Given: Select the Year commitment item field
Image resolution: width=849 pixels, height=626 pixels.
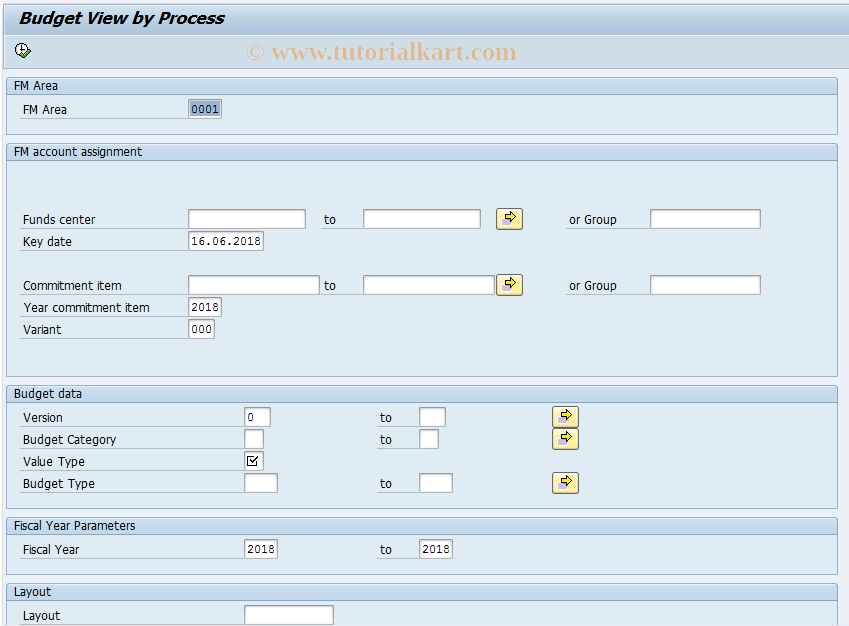Looking at the screenshot, I should pos(204,306).
